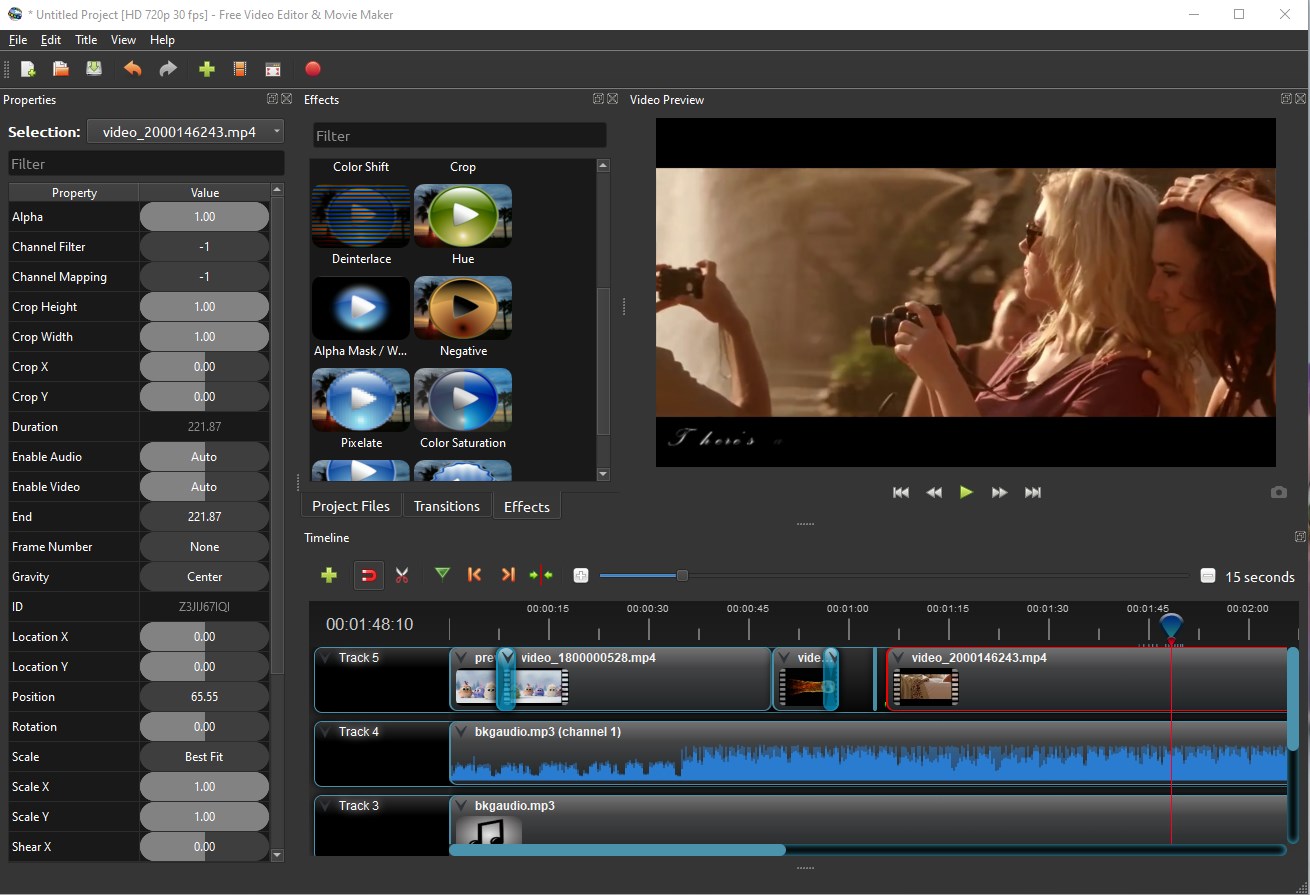This screenshot has width=1310, height=895.
Task: Click the green Import Files plus icon
Action: pos(207,69)
